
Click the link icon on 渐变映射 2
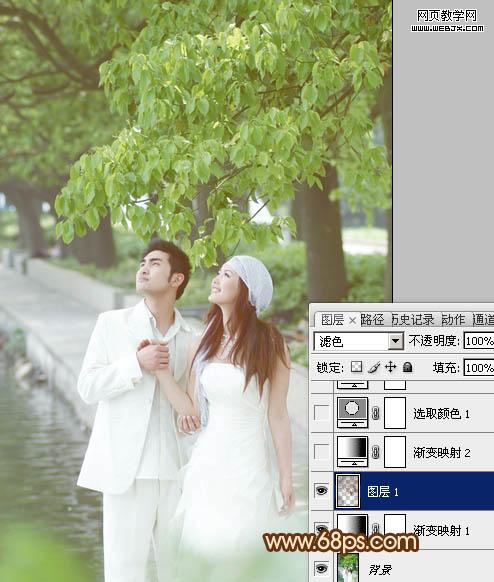(376, 452)
